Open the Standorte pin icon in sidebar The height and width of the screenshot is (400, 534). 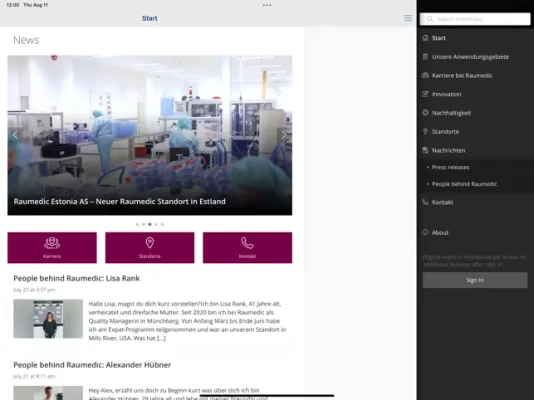click(x=425, y=131)
